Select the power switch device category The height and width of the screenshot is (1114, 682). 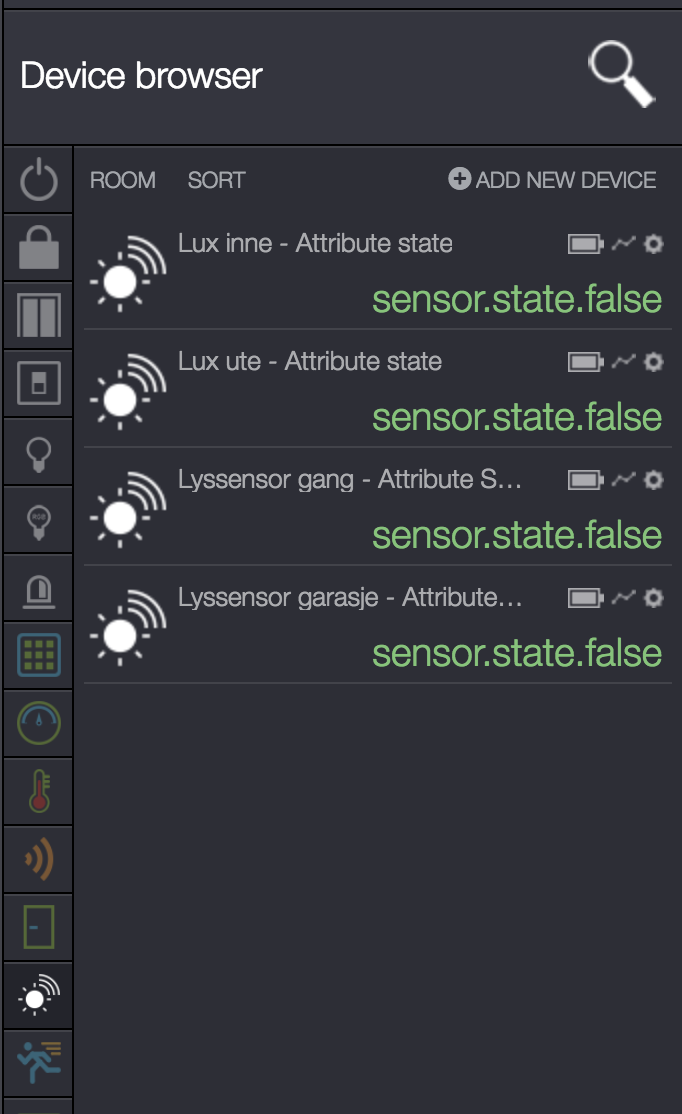[x=39, y=181]
